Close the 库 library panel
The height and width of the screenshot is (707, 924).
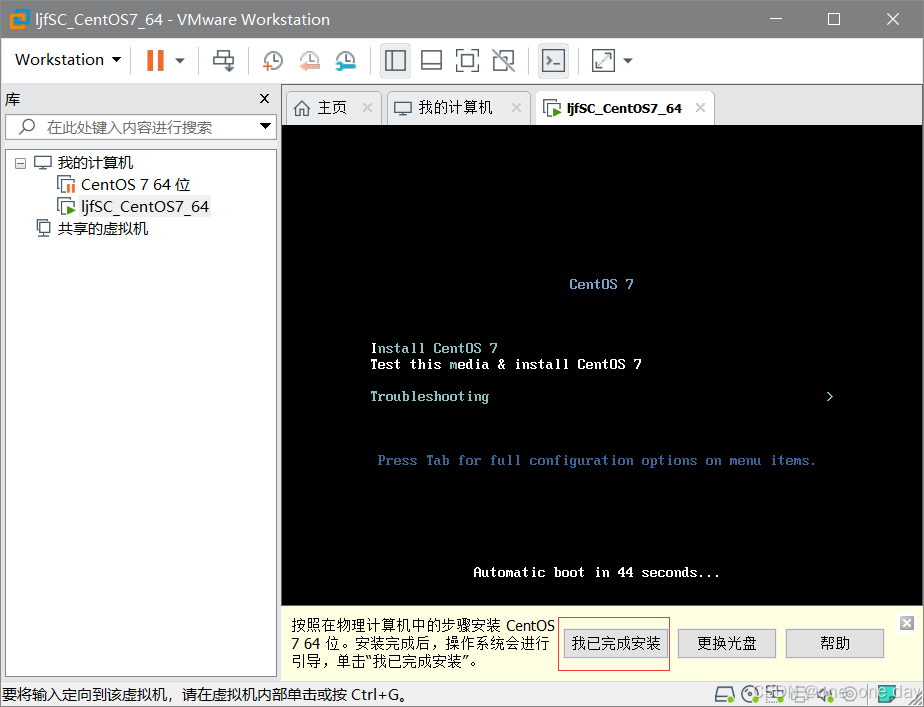click(x=265, y=98)
